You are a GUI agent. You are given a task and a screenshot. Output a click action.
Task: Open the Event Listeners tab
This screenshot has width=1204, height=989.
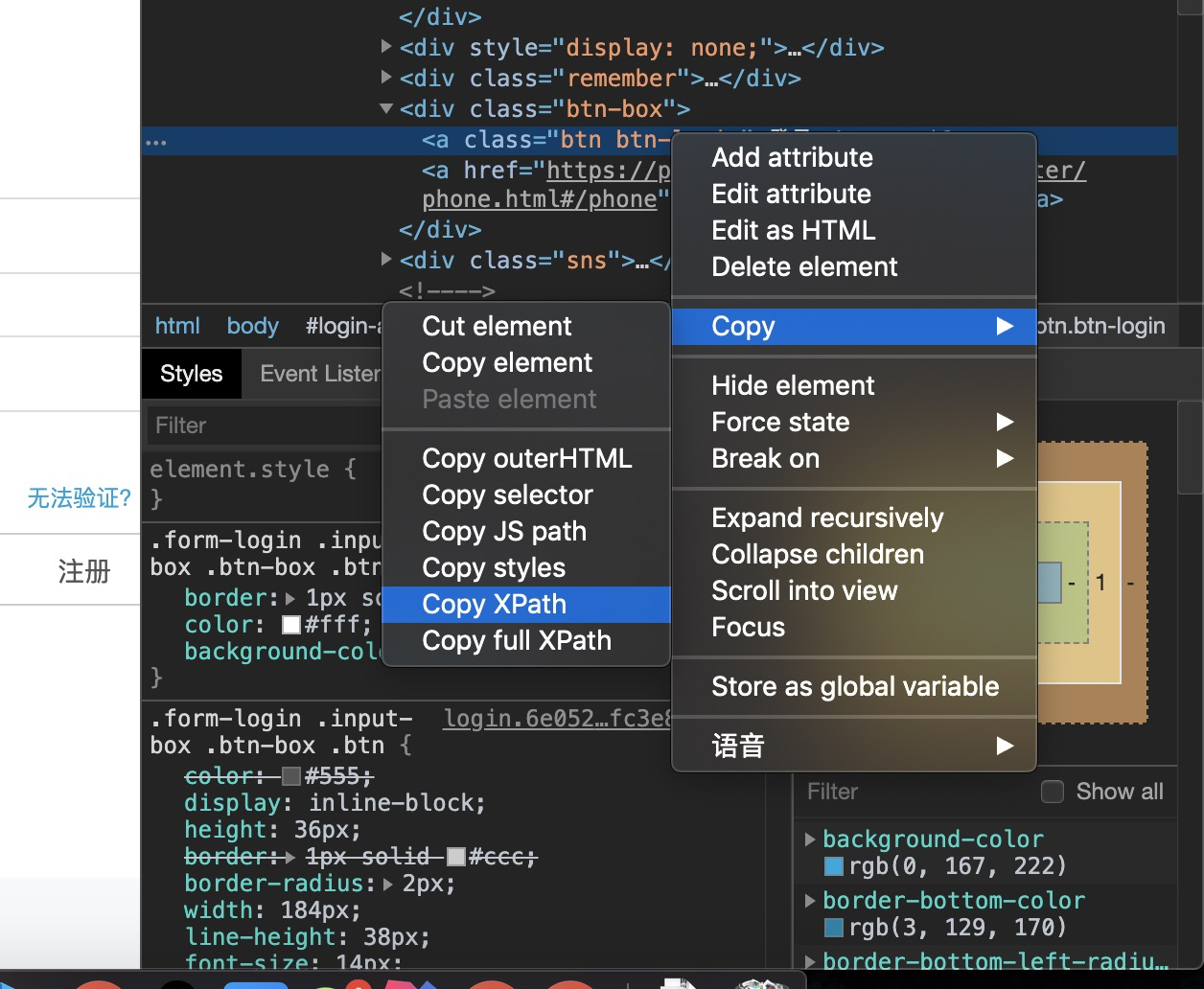(x=320, y=374)
